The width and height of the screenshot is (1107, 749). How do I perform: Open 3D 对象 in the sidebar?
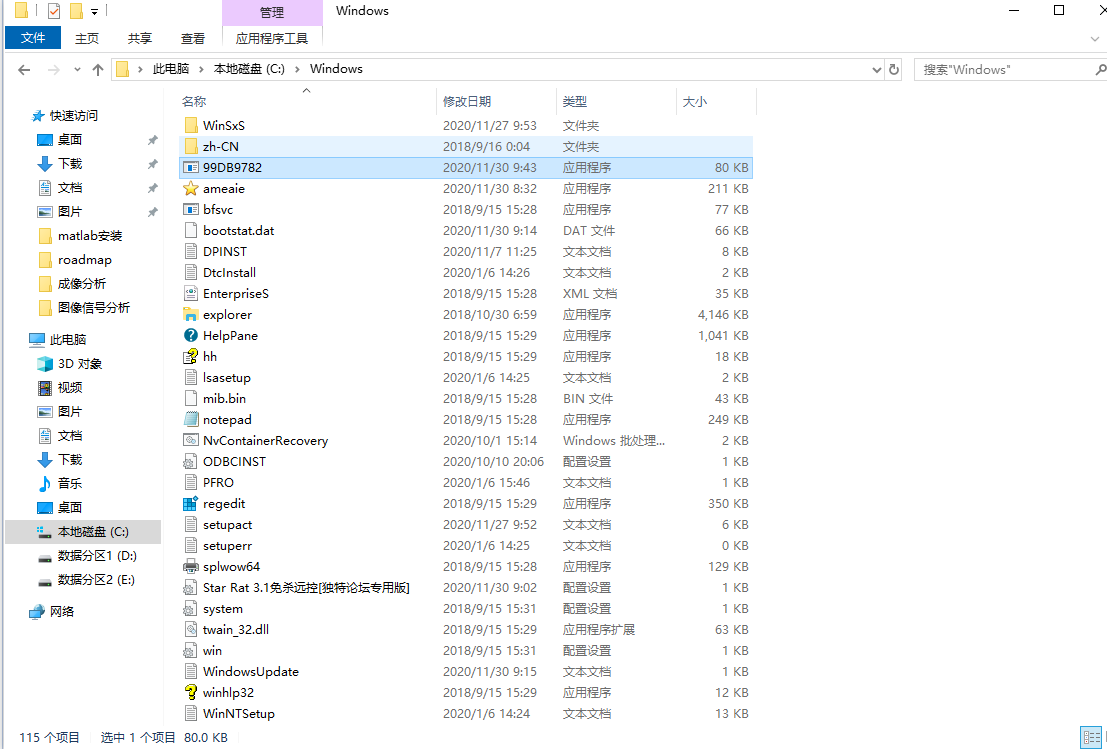80,364
